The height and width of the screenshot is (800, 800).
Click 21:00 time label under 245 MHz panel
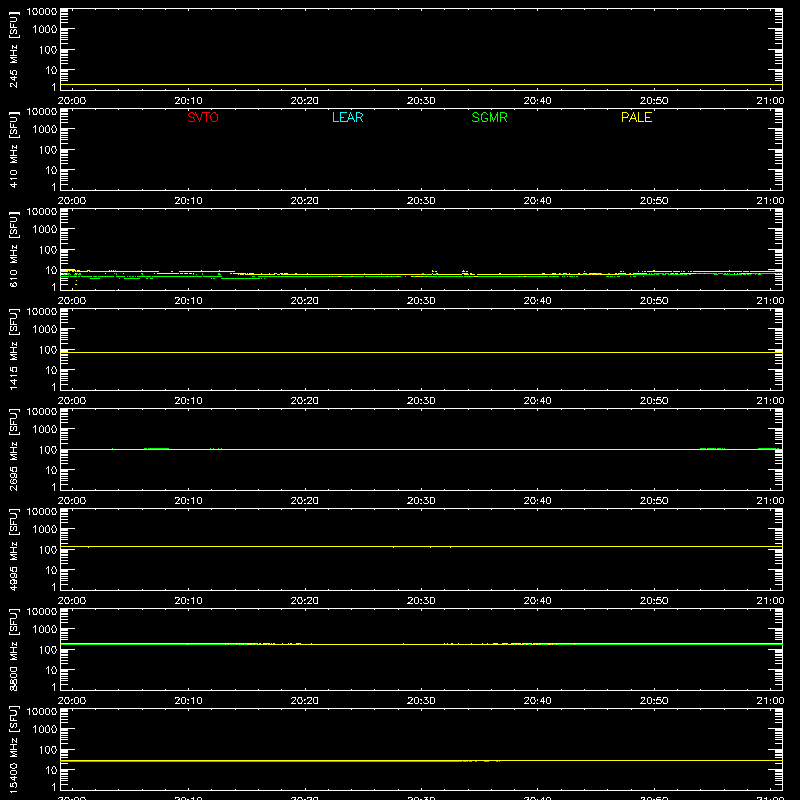tap(770, 101)
